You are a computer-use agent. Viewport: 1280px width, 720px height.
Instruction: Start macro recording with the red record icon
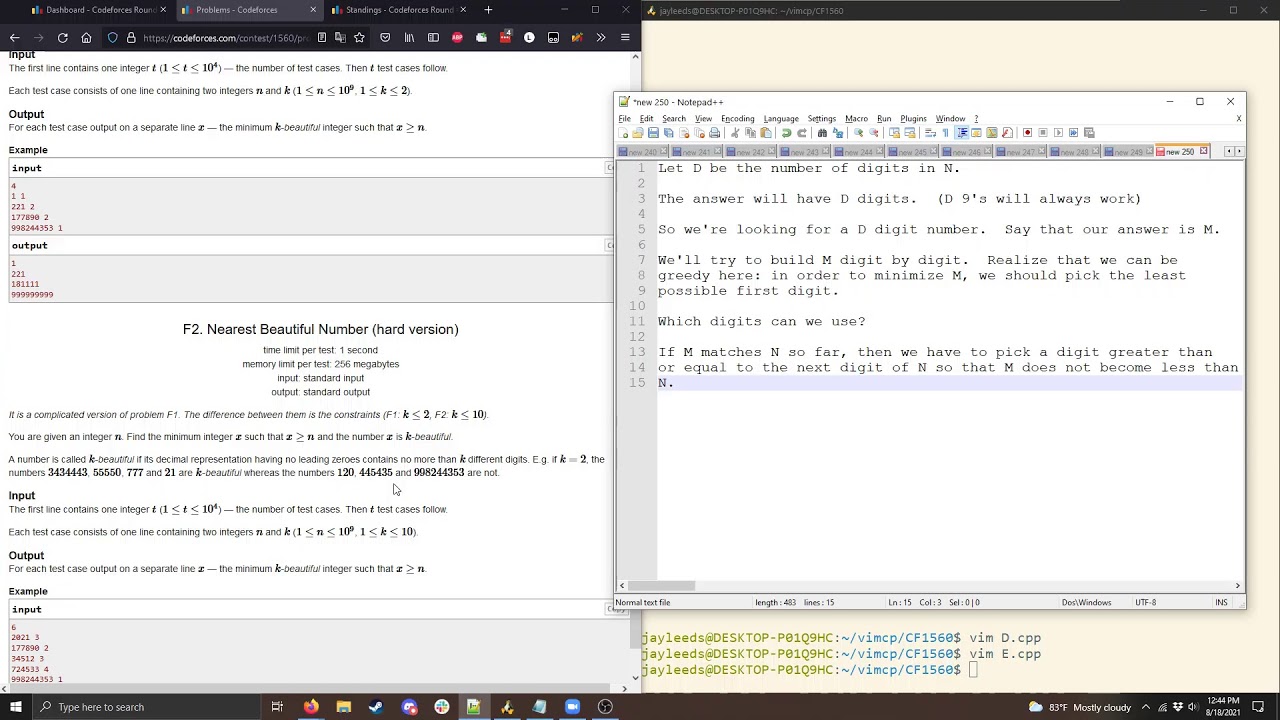[1027, 133]
